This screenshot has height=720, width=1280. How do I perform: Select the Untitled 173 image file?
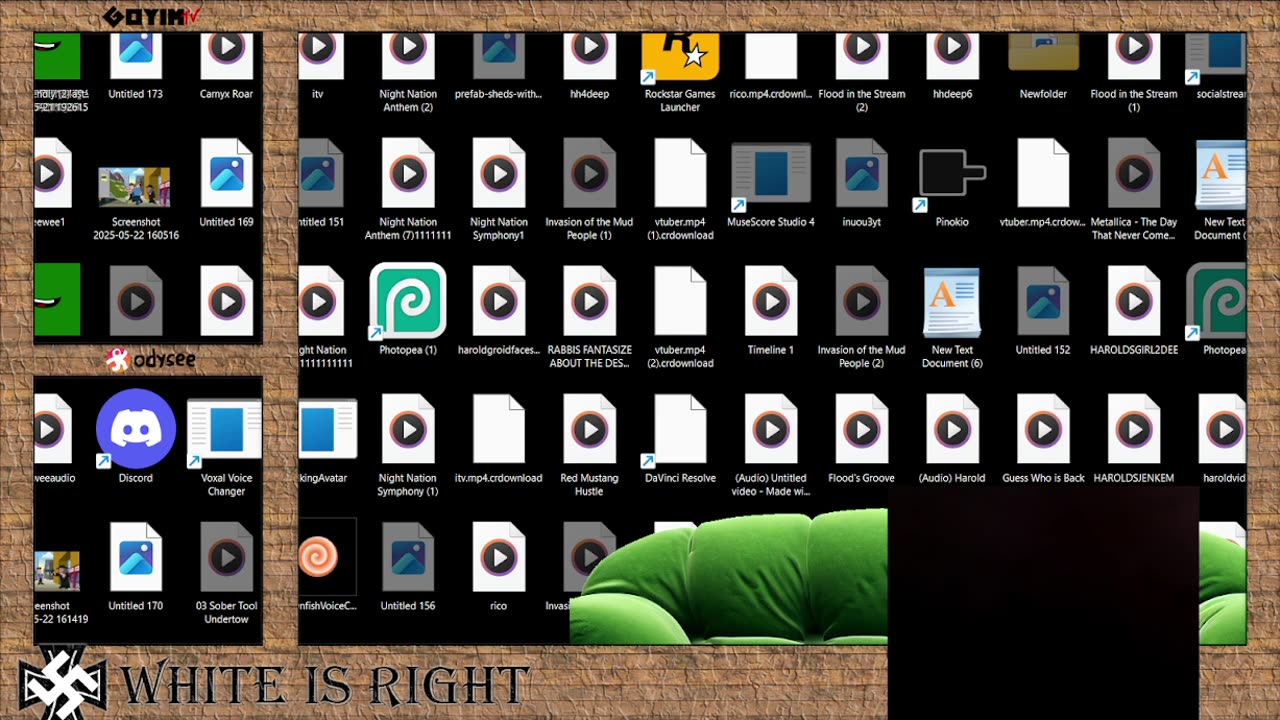tap(136, 55)
